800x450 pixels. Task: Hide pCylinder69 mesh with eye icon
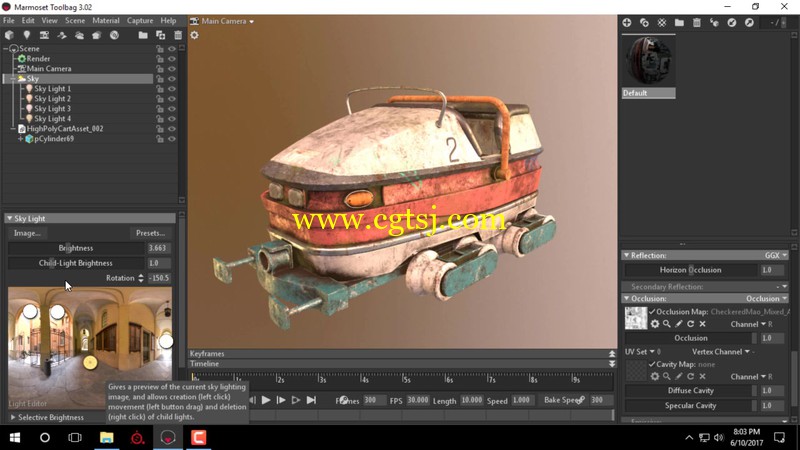click(x=171, y=139)
